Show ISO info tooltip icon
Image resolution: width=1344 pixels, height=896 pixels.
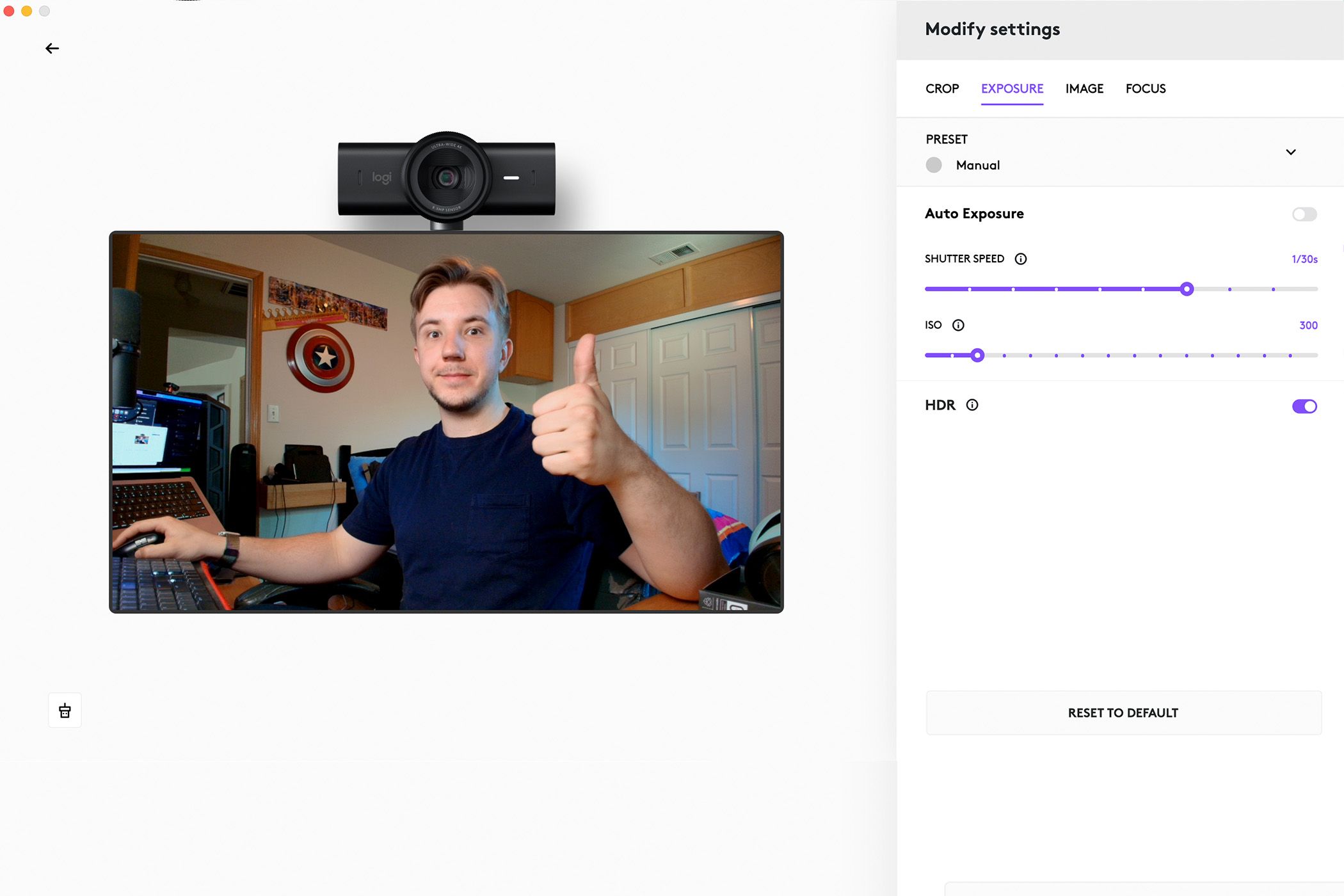tap(958, 325)
